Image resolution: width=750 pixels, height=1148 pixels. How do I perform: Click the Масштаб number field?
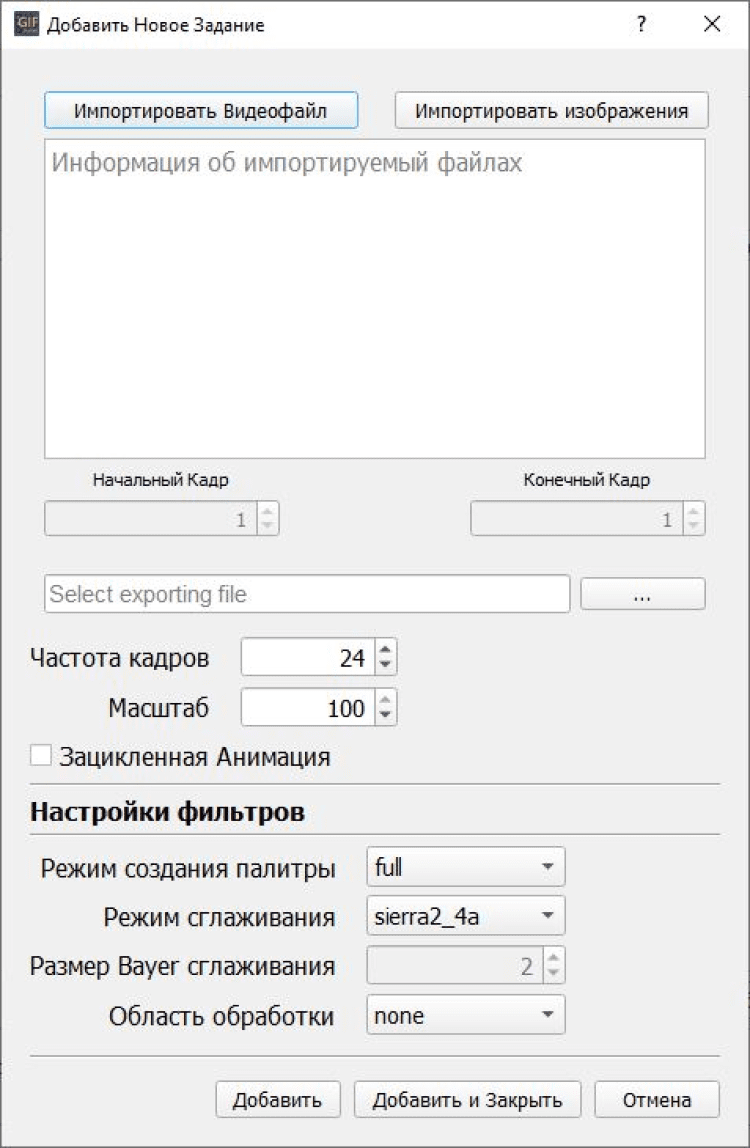coord(308,708)
